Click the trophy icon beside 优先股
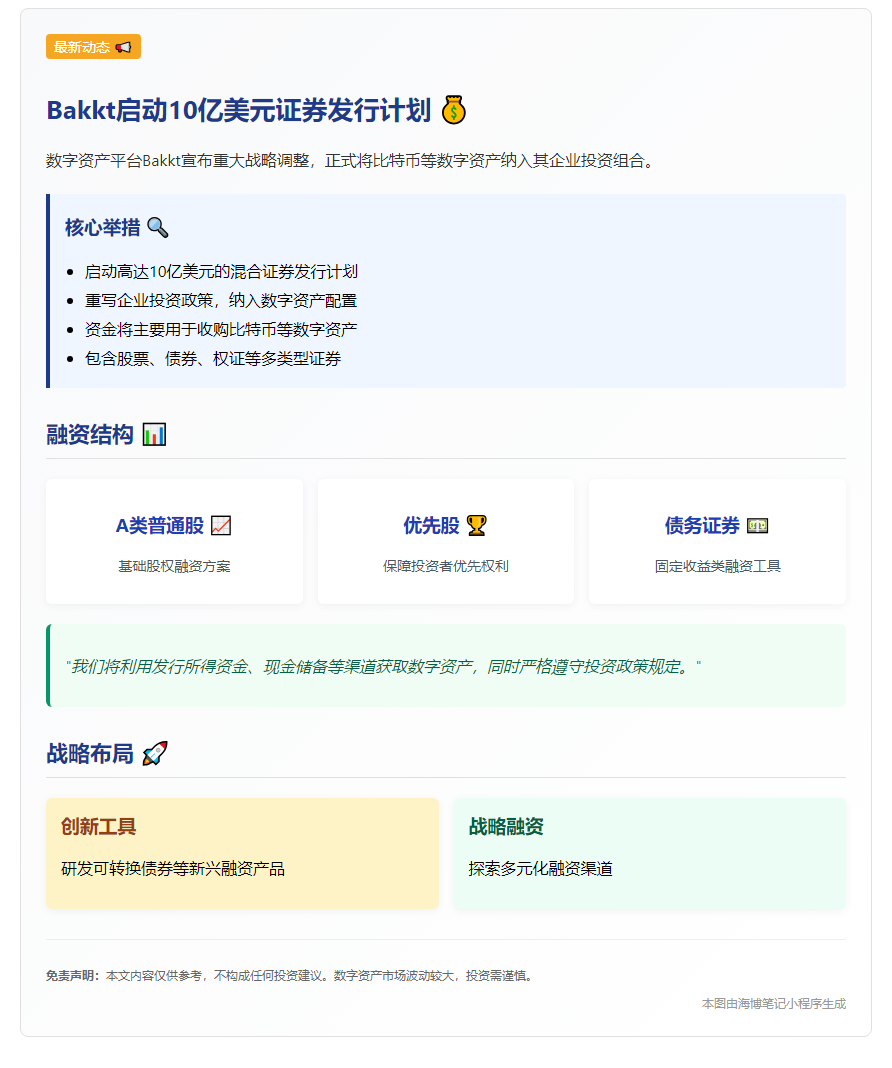The image size is (892, 1068). [x=477, y=526]
